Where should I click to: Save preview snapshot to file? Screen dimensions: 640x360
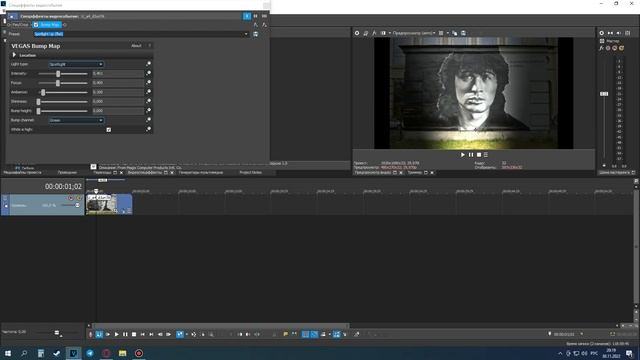pyautogui.click(x=463, y=33)
